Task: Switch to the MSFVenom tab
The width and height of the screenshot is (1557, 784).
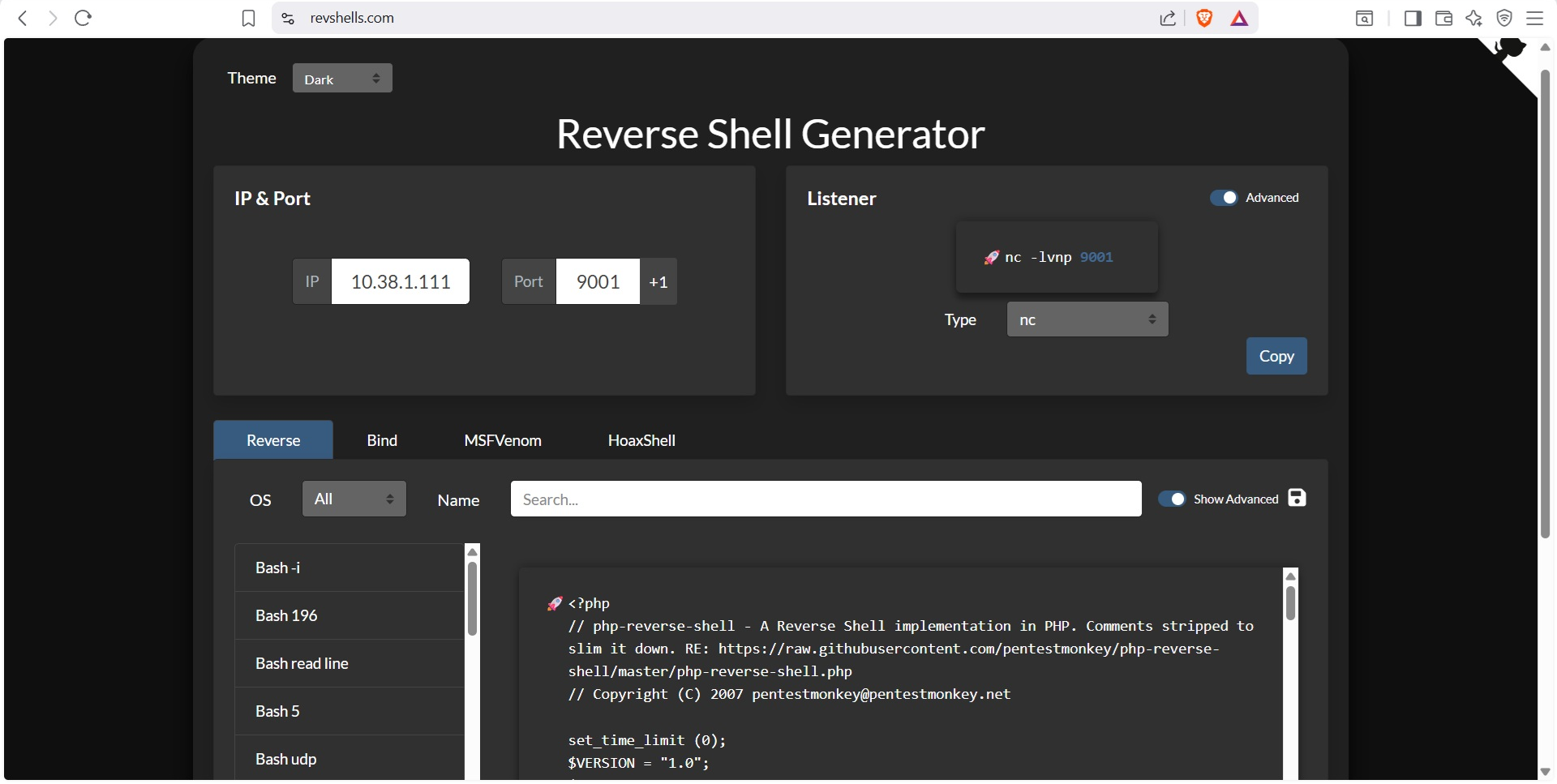Action: point(503,439)
